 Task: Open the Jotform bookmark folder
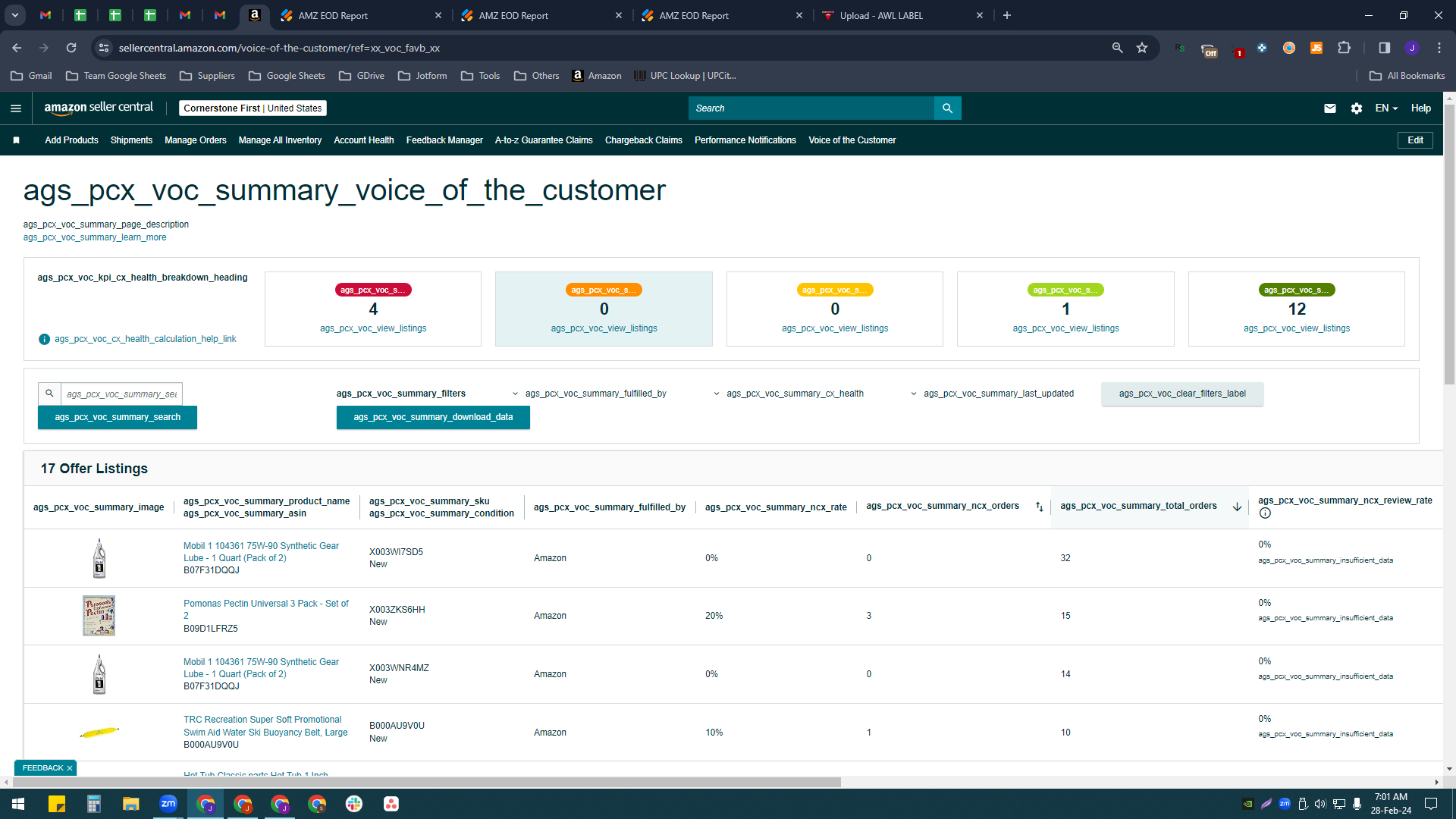(422, 76)
